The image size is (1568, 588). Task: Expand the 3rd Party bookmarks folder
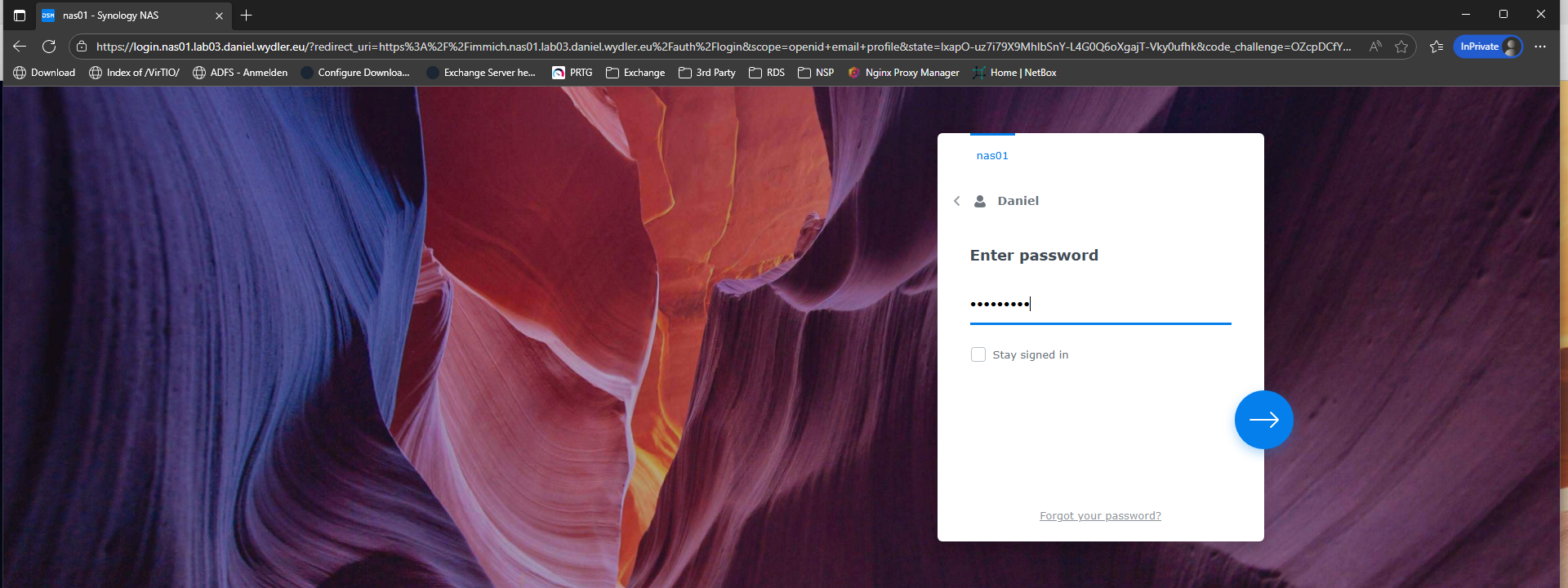coord(707,73)
